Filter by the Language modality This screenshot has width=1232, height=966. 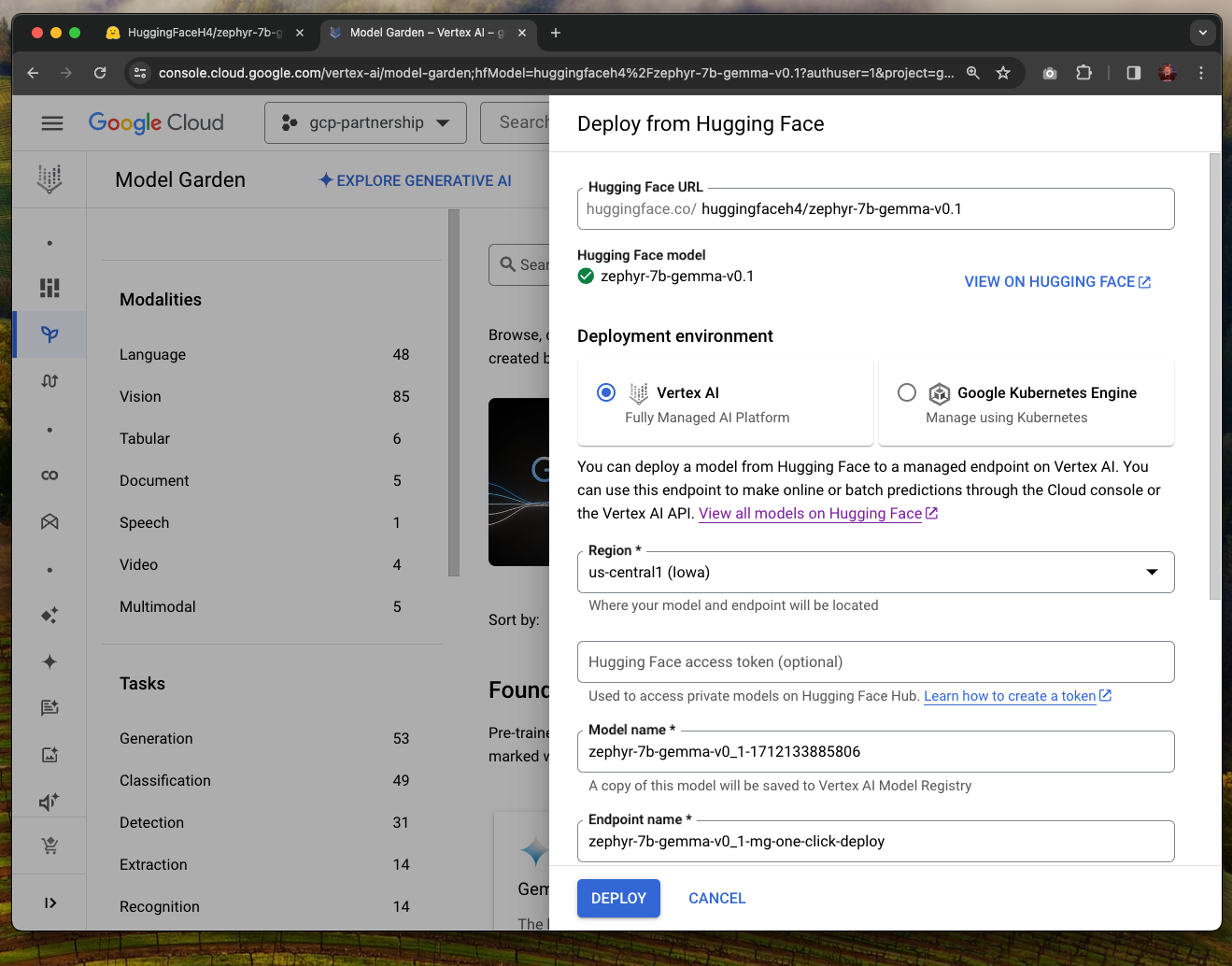[153, 355]
